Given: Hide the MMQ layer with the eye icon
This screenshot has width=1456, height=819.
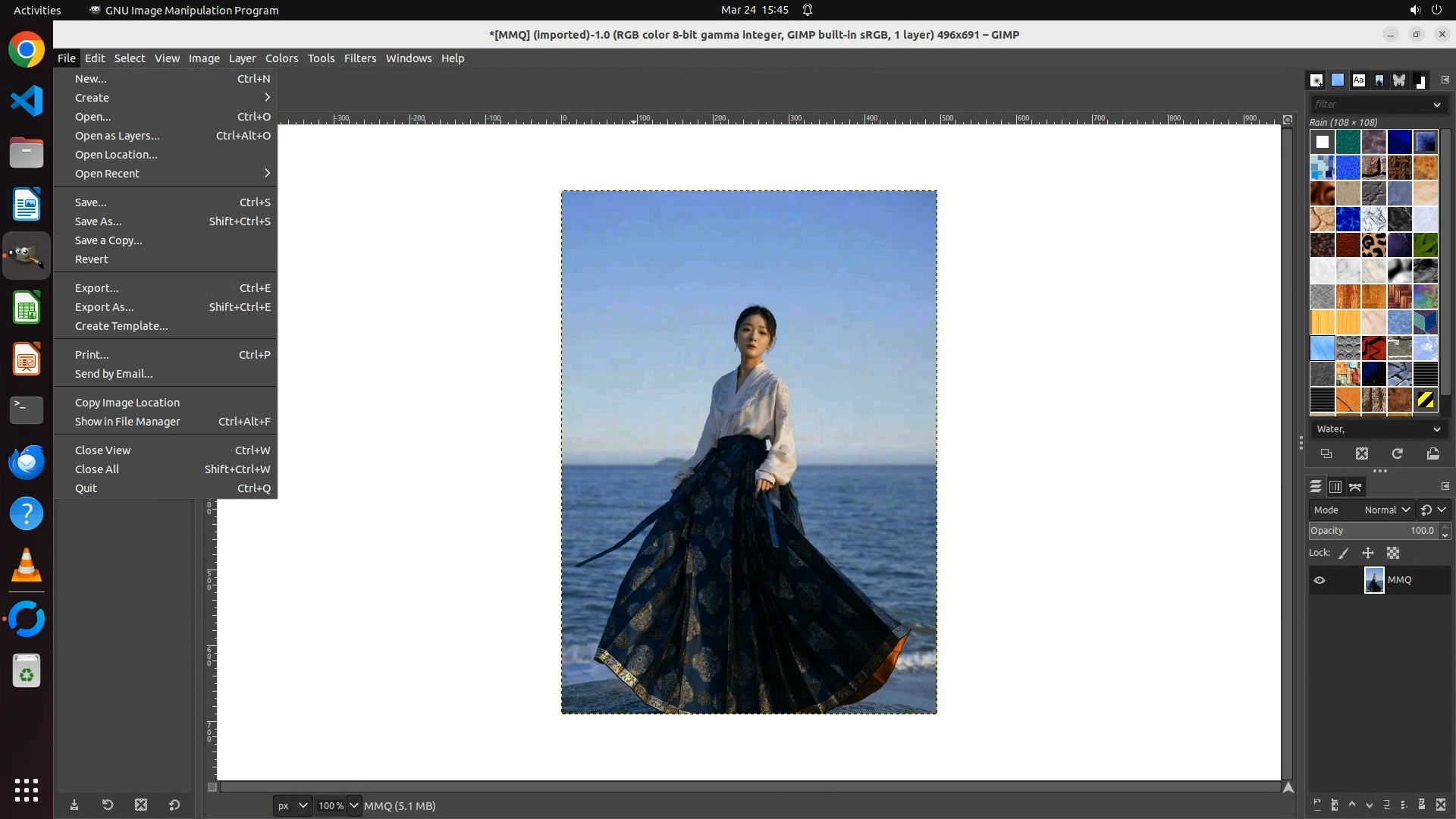Looking at the screenshot, I should 1319,580.
